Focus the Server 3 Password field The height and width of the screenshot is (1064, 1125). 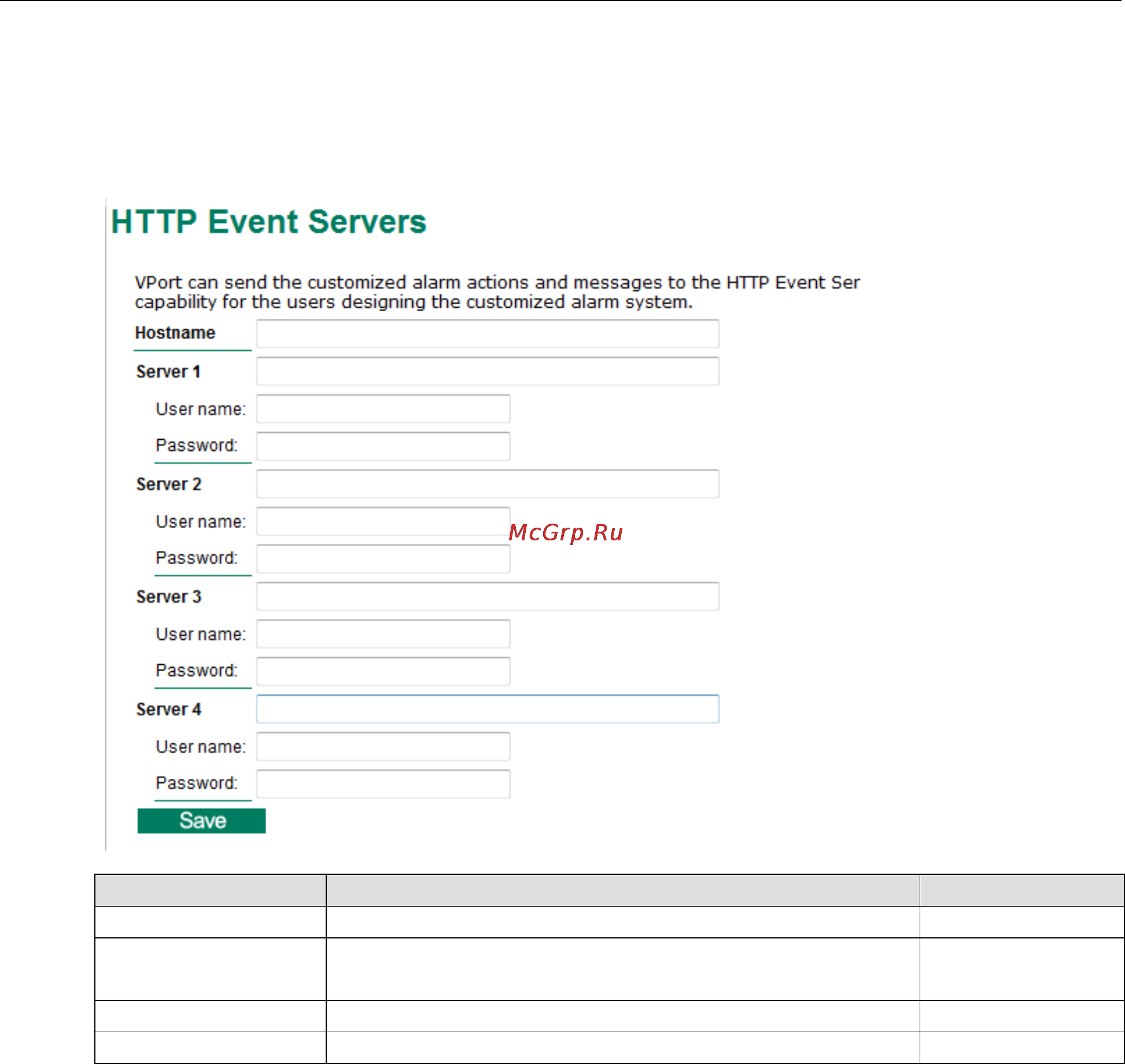[x=383, y=671]
